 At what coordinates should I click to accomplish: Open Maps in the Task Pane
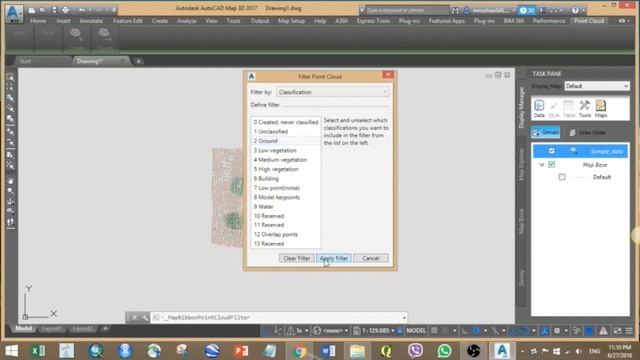click(601, 109)
